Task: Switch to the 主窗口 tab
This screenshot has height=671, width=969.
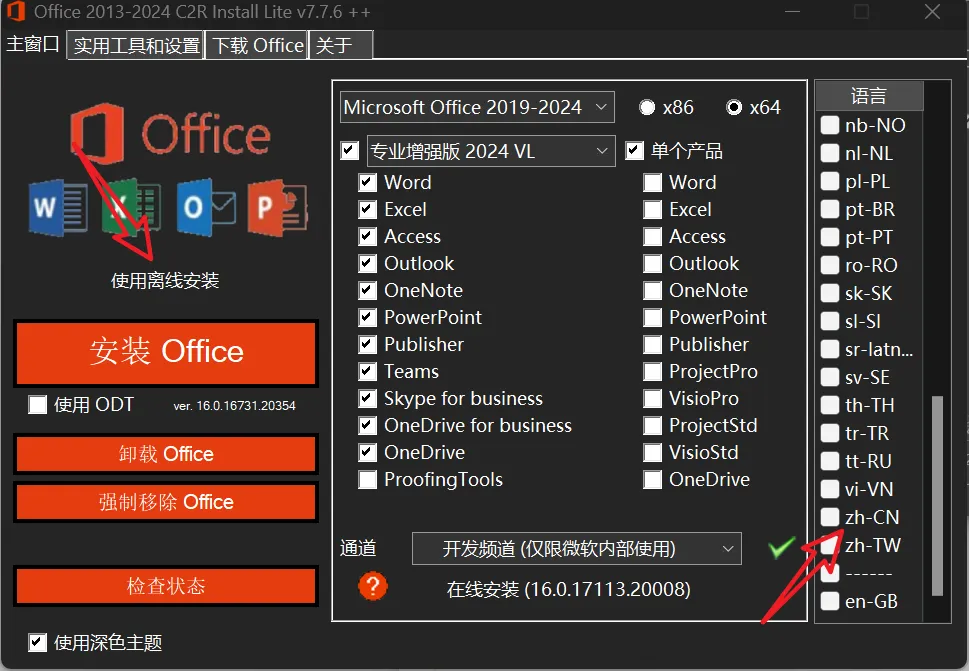Action: [x=33, y=44]
